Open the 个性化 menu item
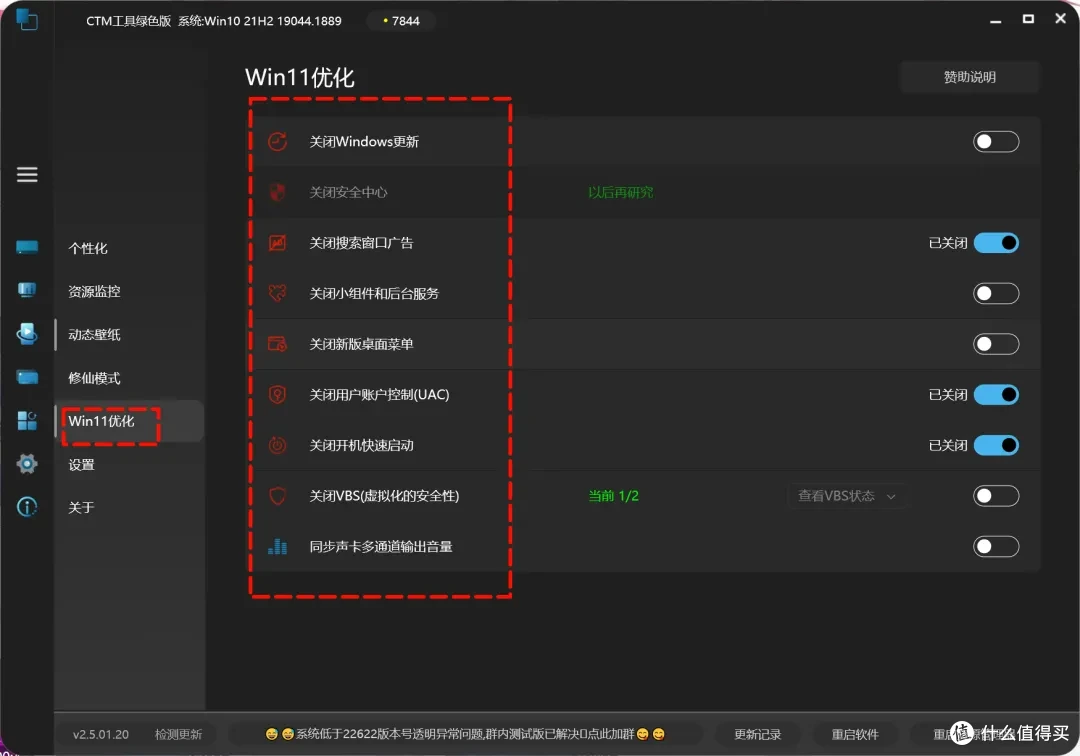Viewport: 1080px width, 756px height. tap(88, 249)
